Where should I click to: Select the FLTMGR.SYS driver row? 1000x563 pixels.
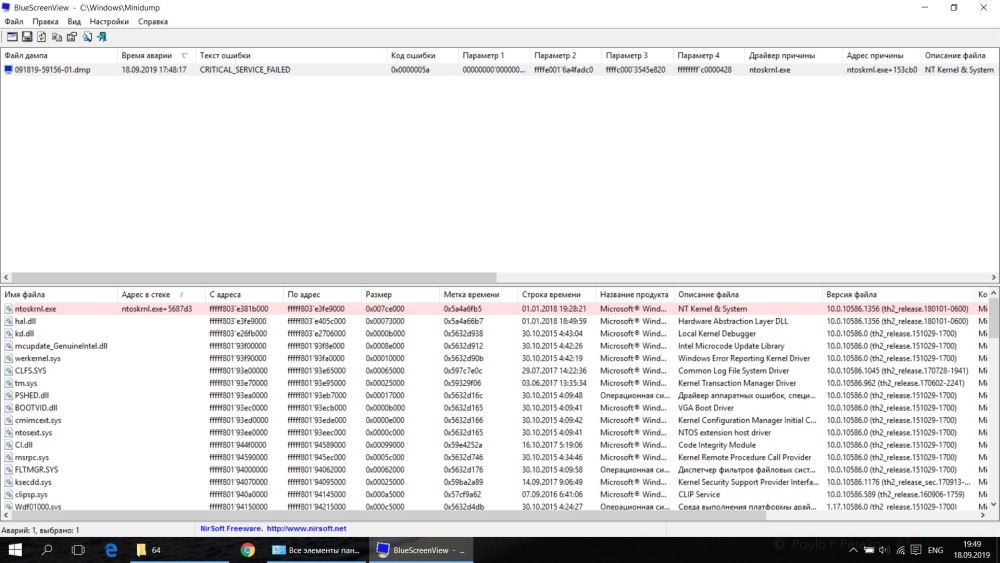coord(494,470)
